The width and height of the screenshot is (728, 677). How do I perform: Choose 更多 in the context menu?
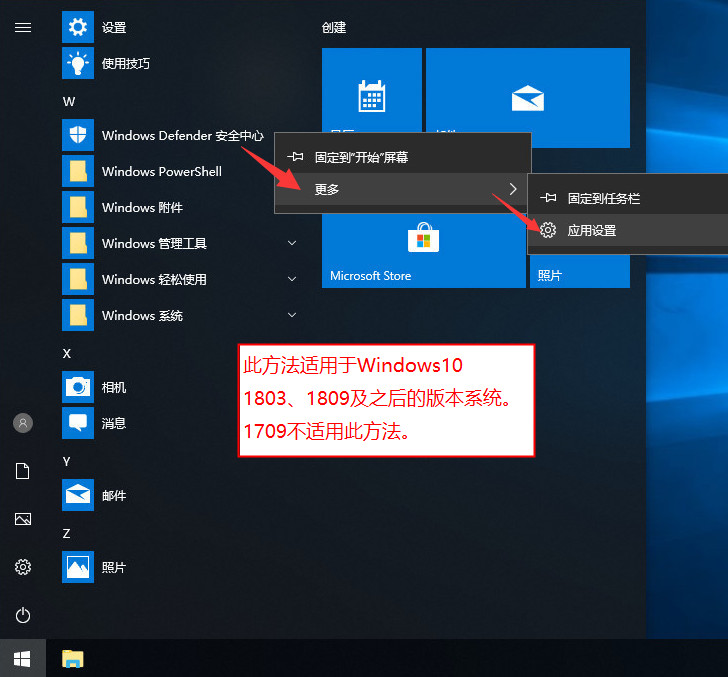(403, 189)
